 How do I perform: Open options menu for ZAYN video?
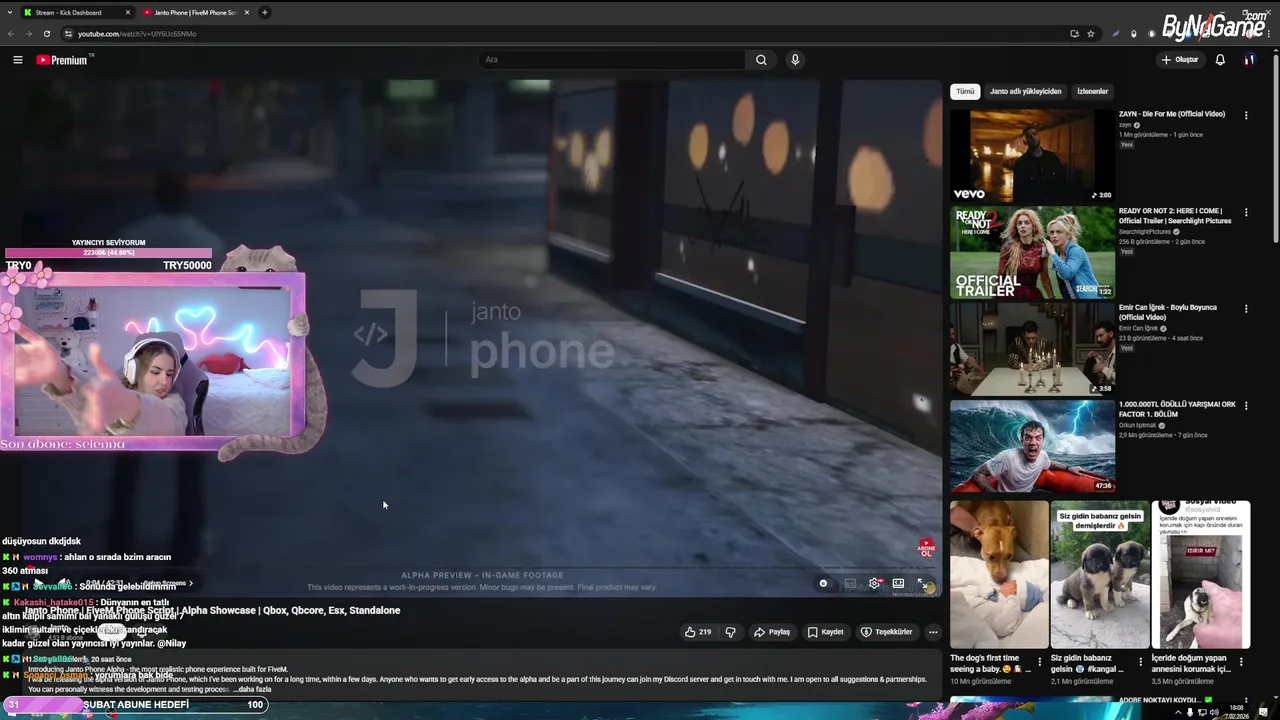pos(1246,115)
